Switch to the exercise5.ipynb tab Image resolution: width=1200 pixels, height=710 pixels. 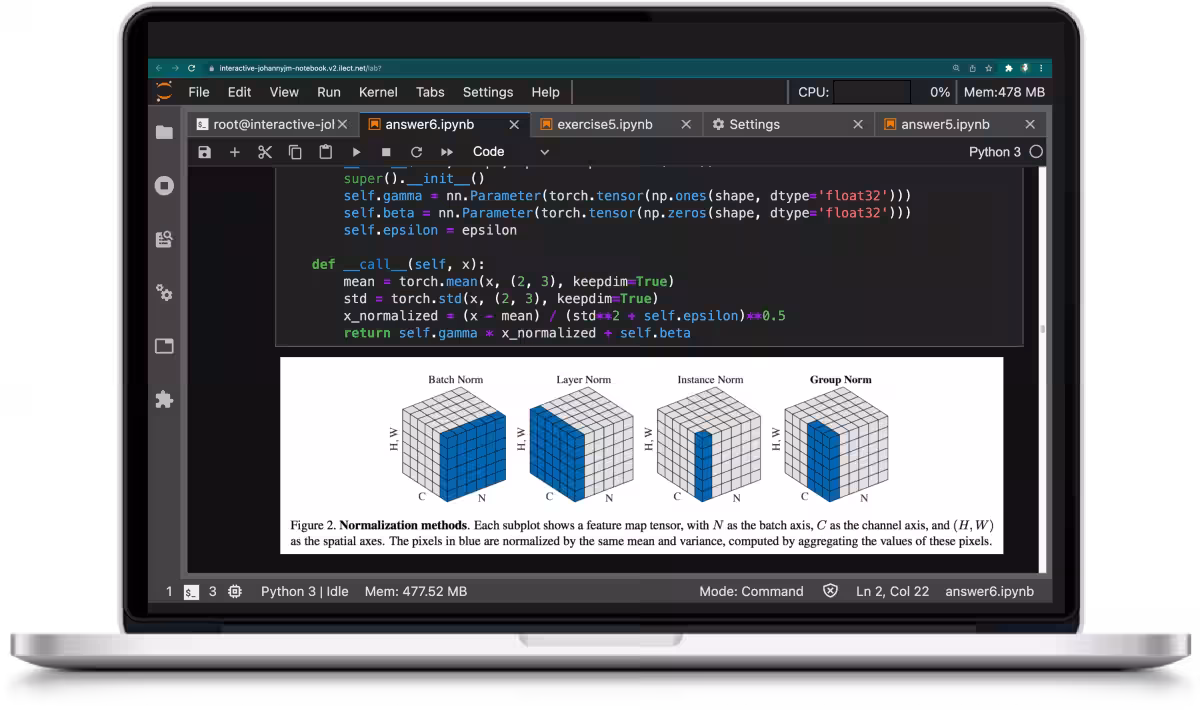[x=604, y=125]
